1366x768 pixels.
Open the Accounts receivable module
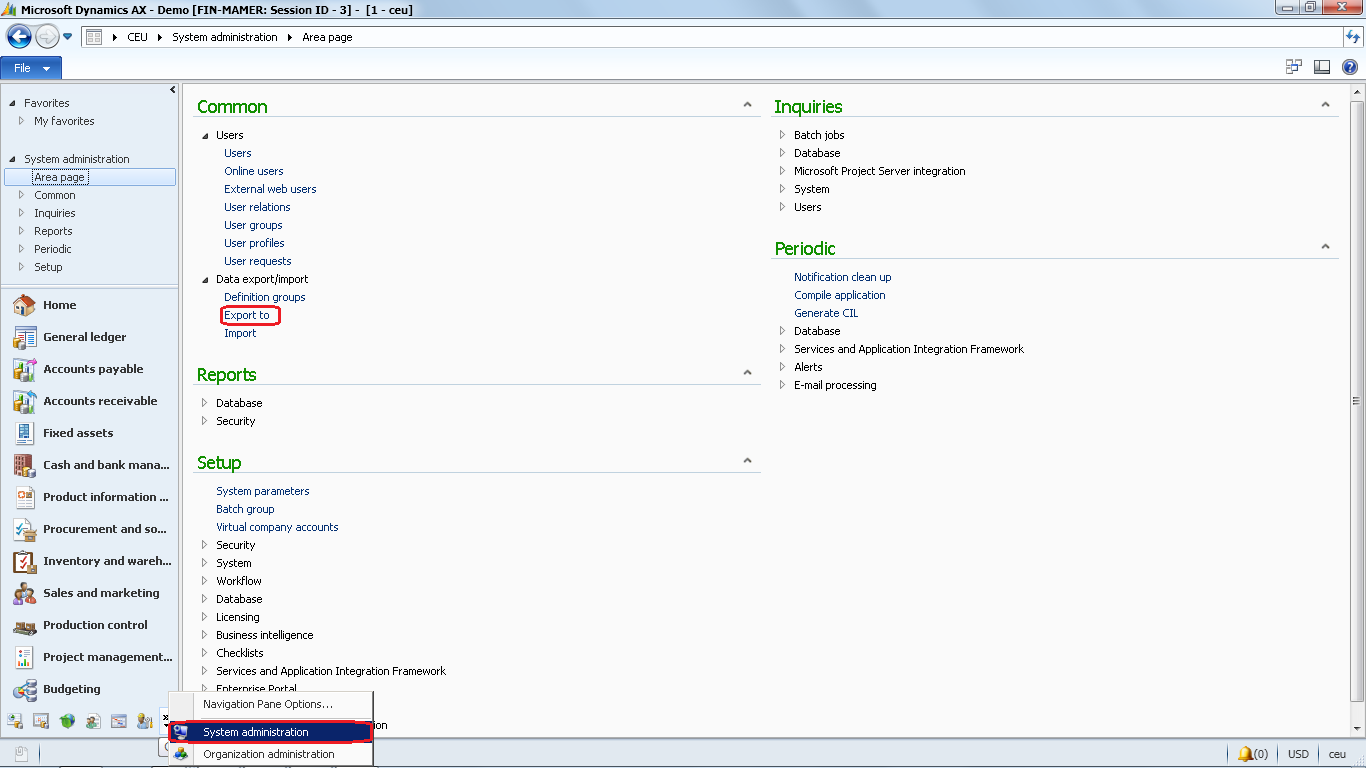(x=90, y=401)
